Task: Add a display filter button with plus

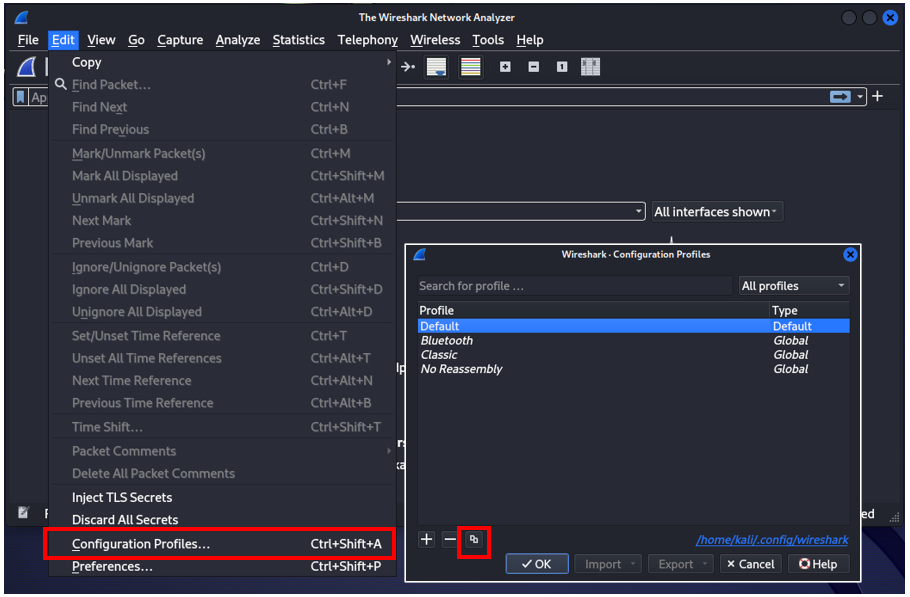Action: [878, 96]
